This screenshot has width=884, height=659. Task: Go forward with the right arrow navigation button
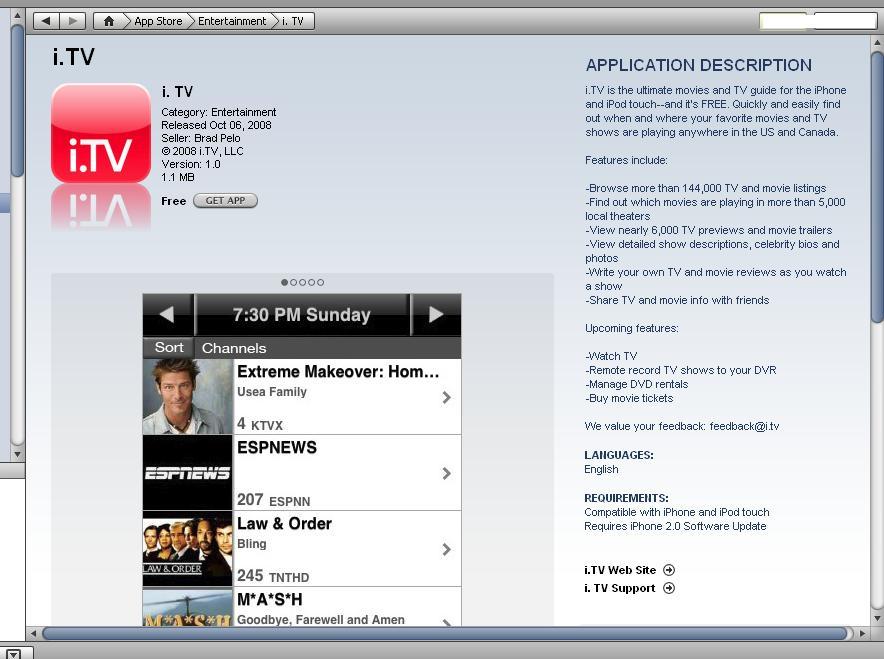72,21
